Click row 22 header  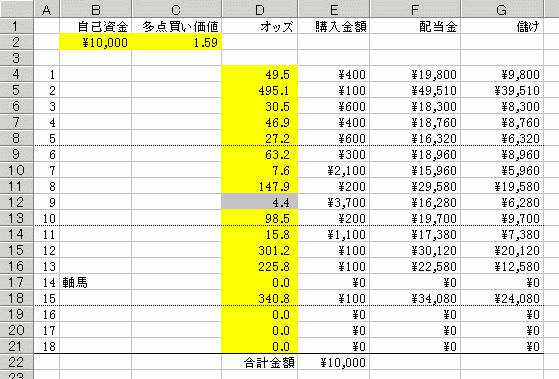pos(16,362)
